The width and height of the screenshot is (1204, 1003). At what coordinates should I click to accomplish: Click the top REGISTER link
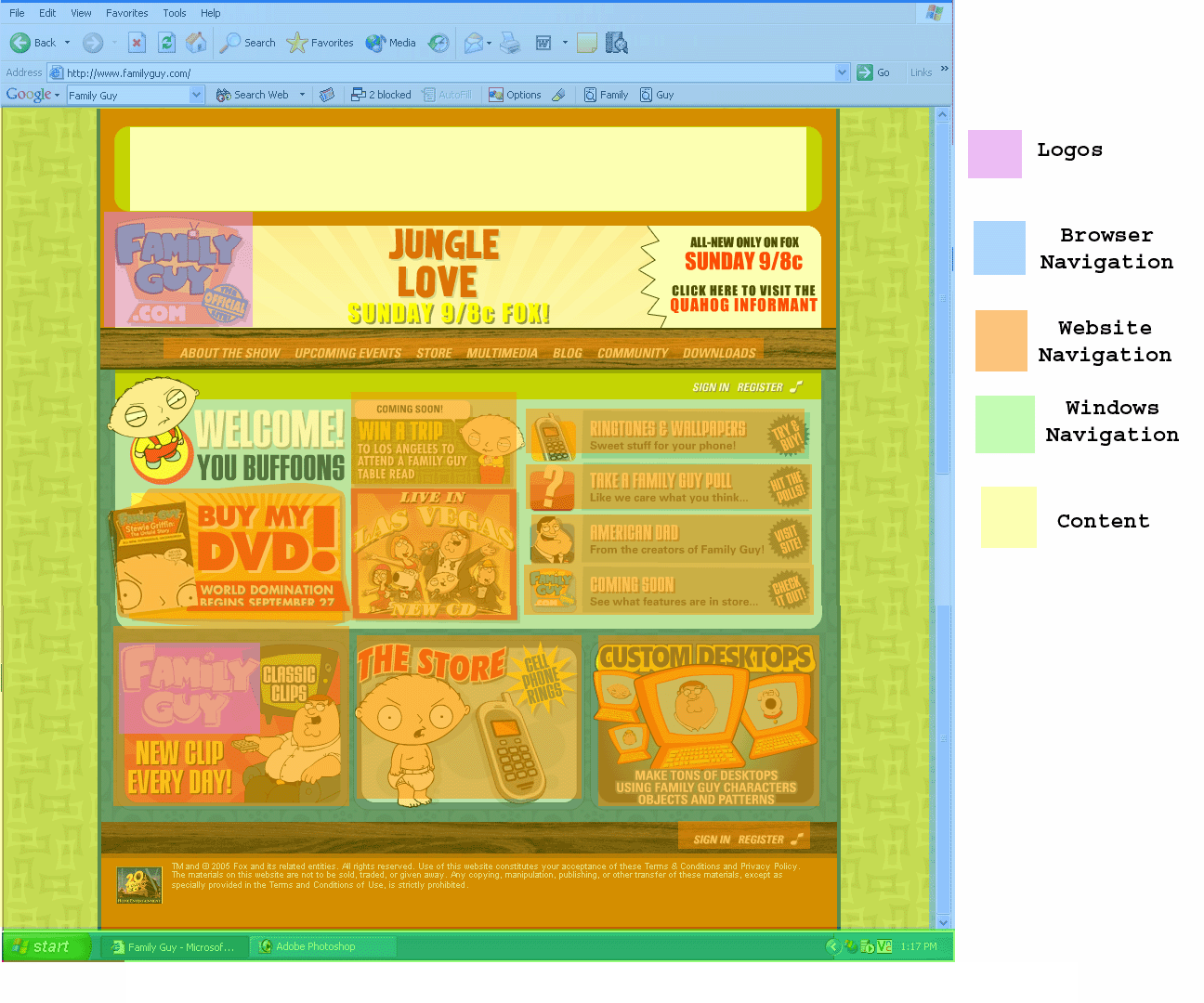760,387
